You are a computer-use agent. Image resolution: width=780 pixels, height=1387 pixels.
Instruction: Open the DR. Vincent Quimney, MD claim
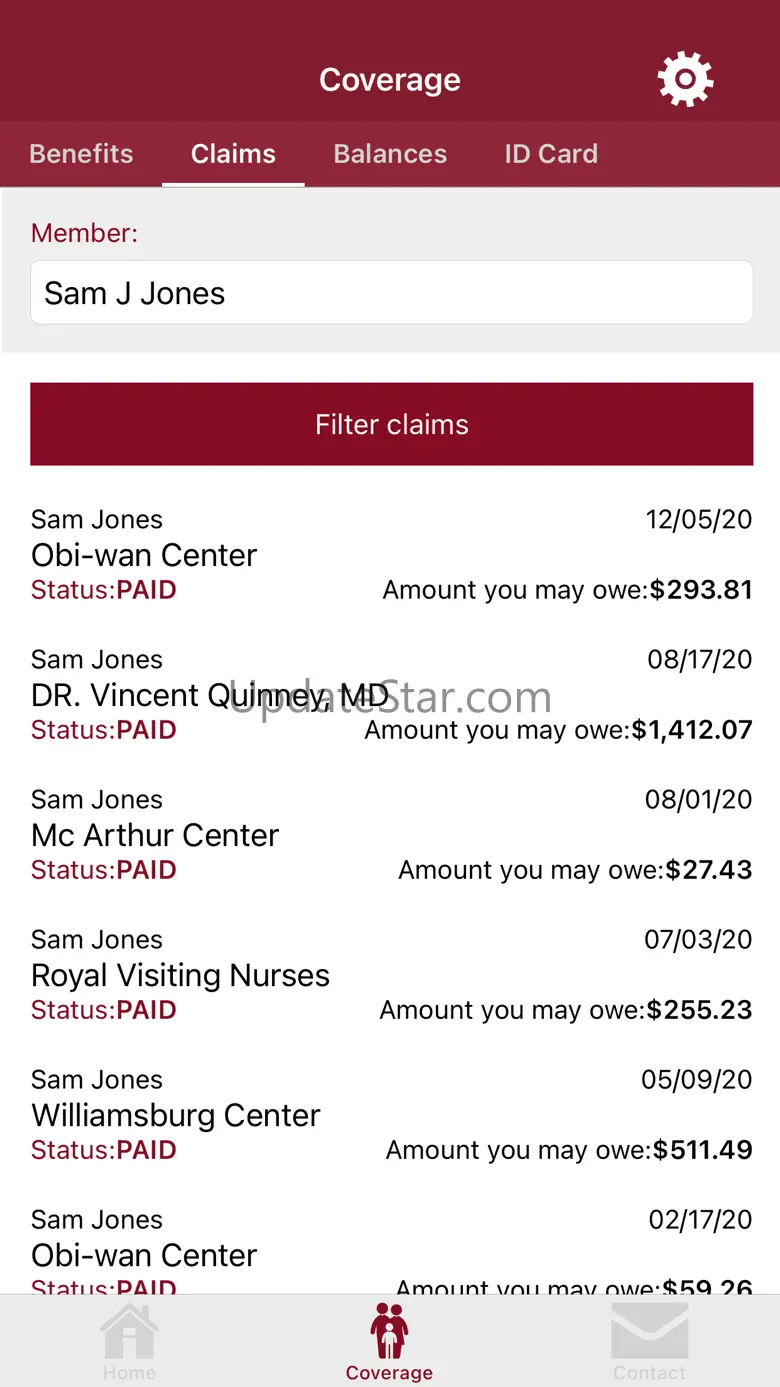[x=391, y=694]
